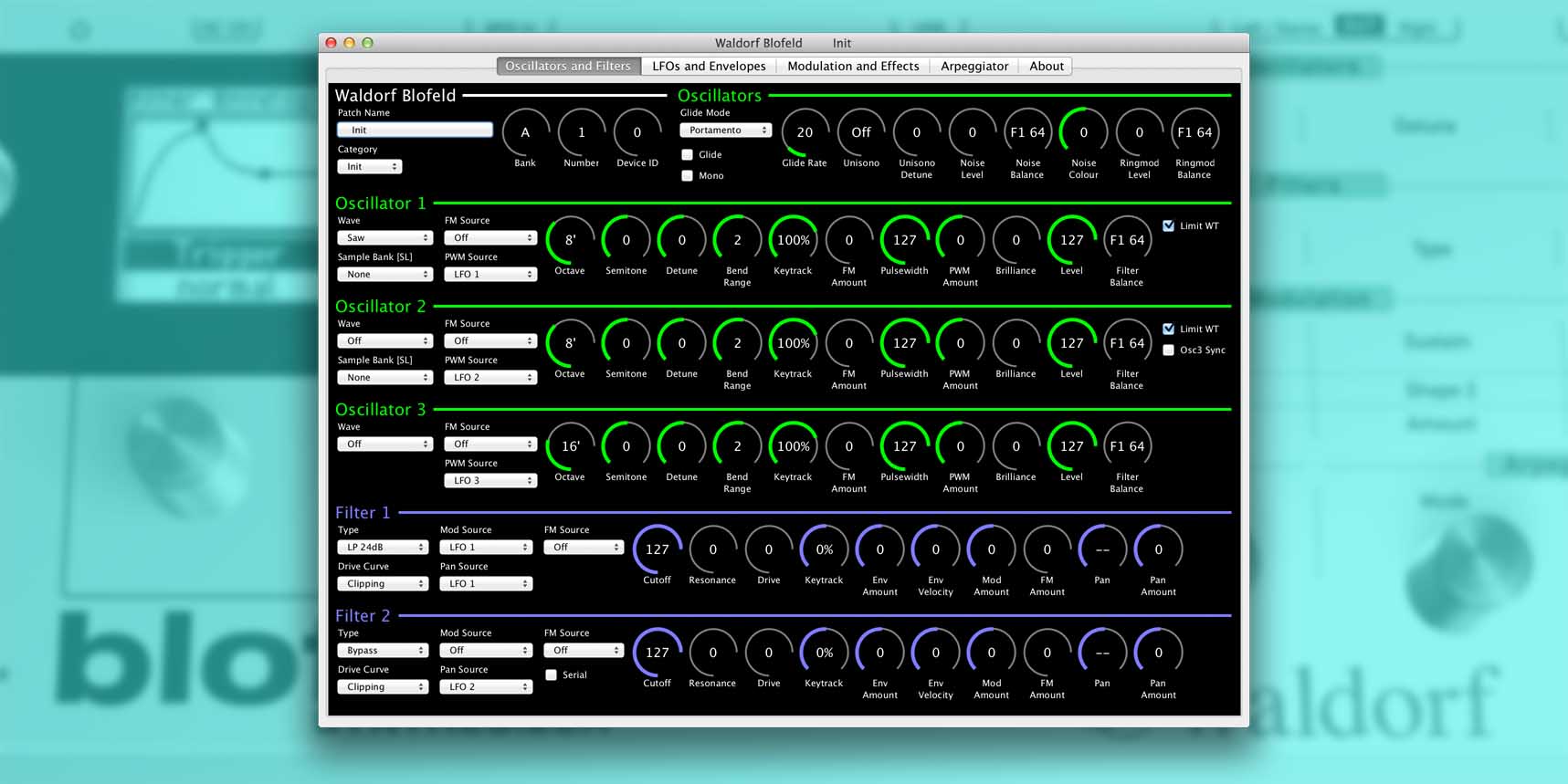Click the Ringmod Level knob
The image size is (1568, 784).
pyautogui.click(x=1140, y=132)
